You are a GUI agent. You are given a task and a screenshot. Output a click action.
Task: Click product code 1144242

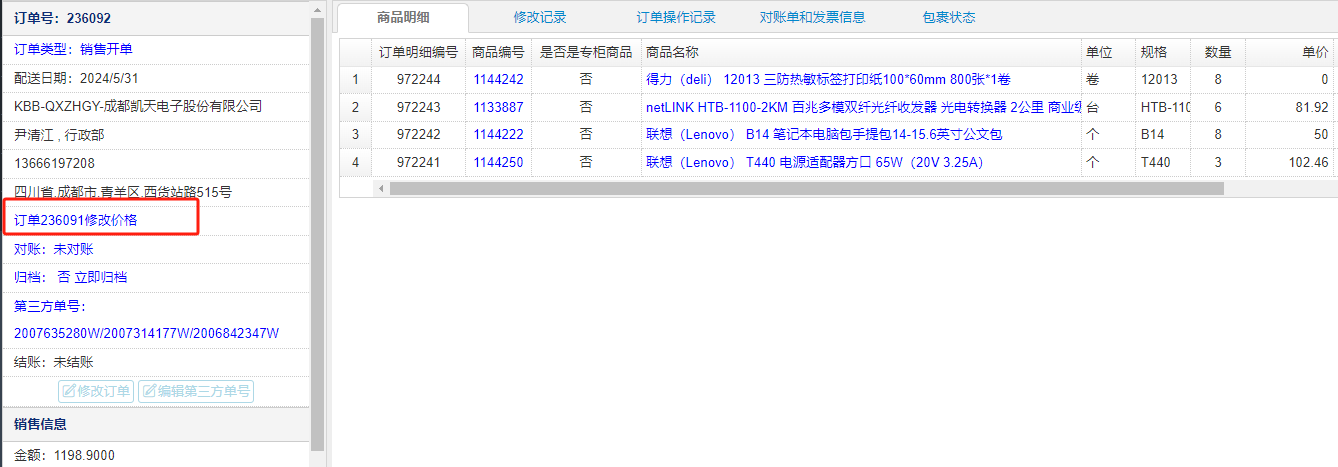498,80
